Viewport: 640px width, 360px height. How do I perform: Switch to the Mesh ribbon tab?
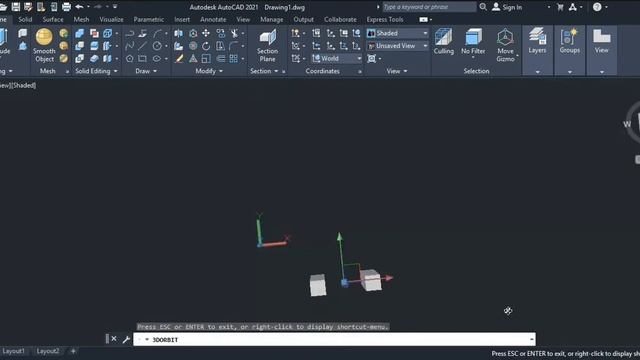point(81,19)
